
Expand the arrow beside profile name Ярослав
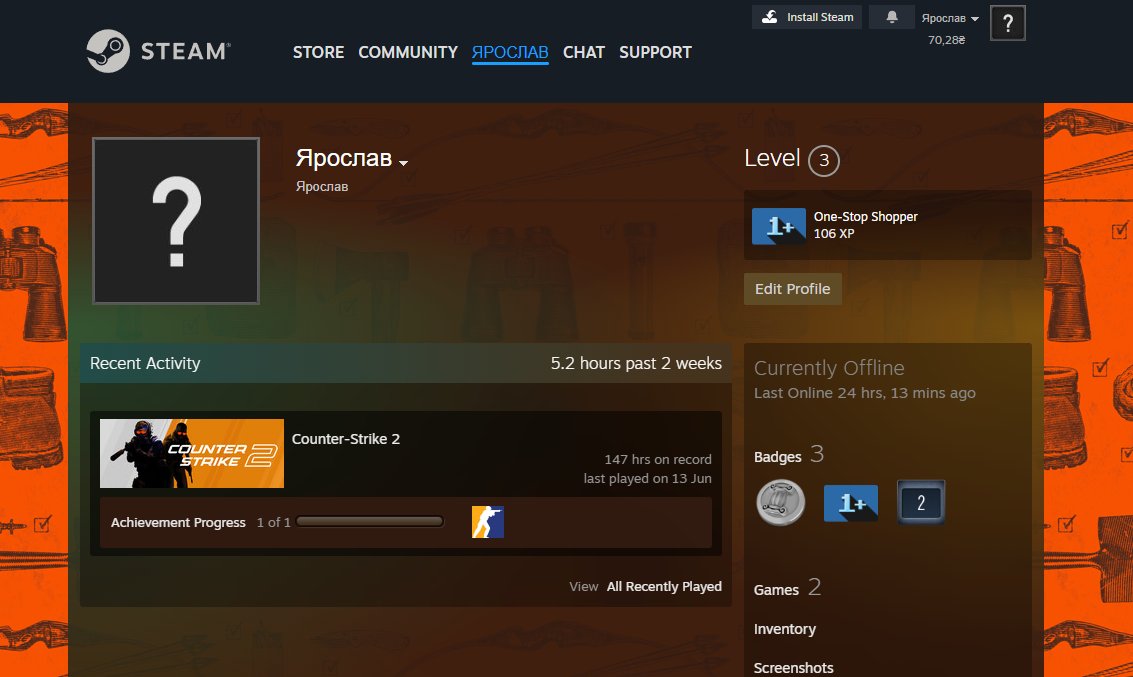tap(403, 163)
